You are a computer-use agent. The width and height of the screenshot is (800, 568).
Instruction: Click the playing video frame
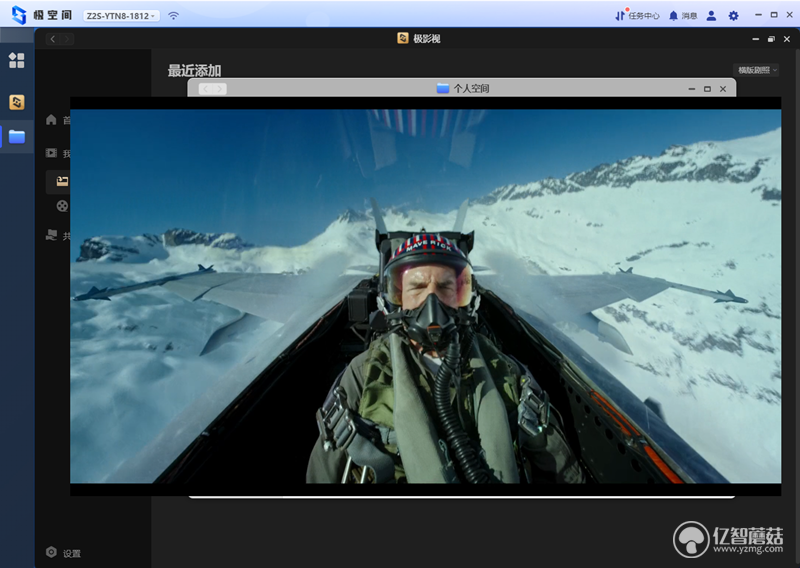tap(426, 296)
